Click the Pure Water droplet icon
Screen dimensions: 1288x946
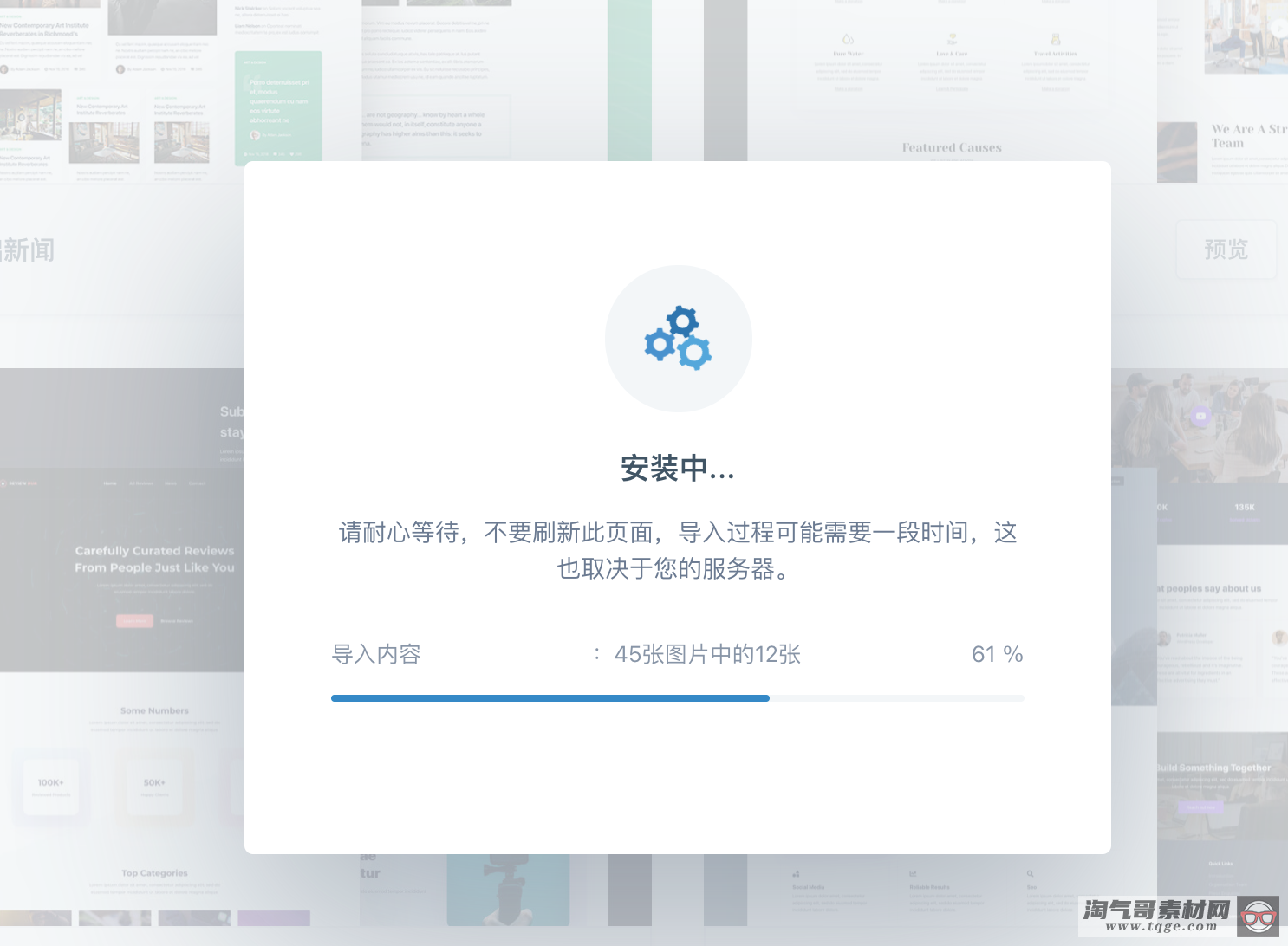849,39
